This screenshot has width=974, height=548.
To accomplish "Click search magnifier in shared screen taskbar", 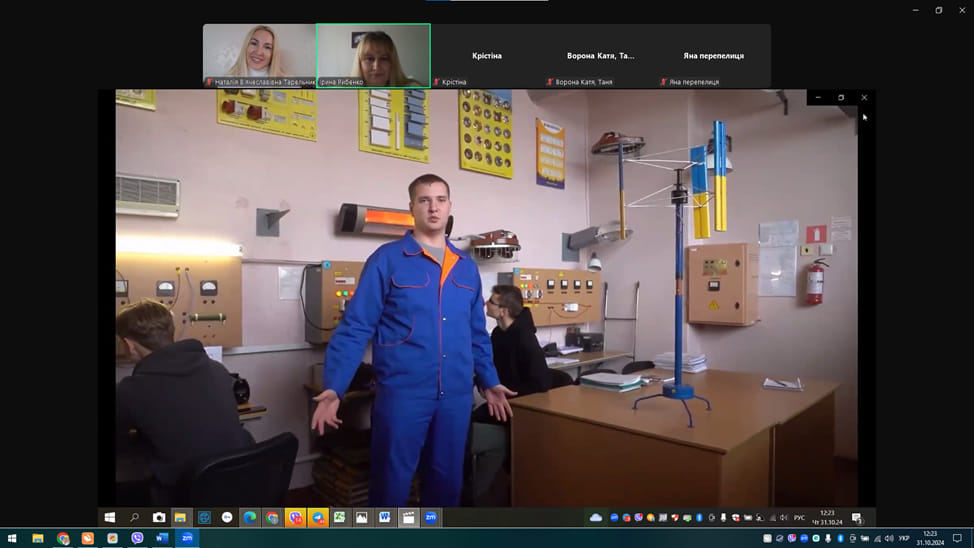I will (134, 517).
